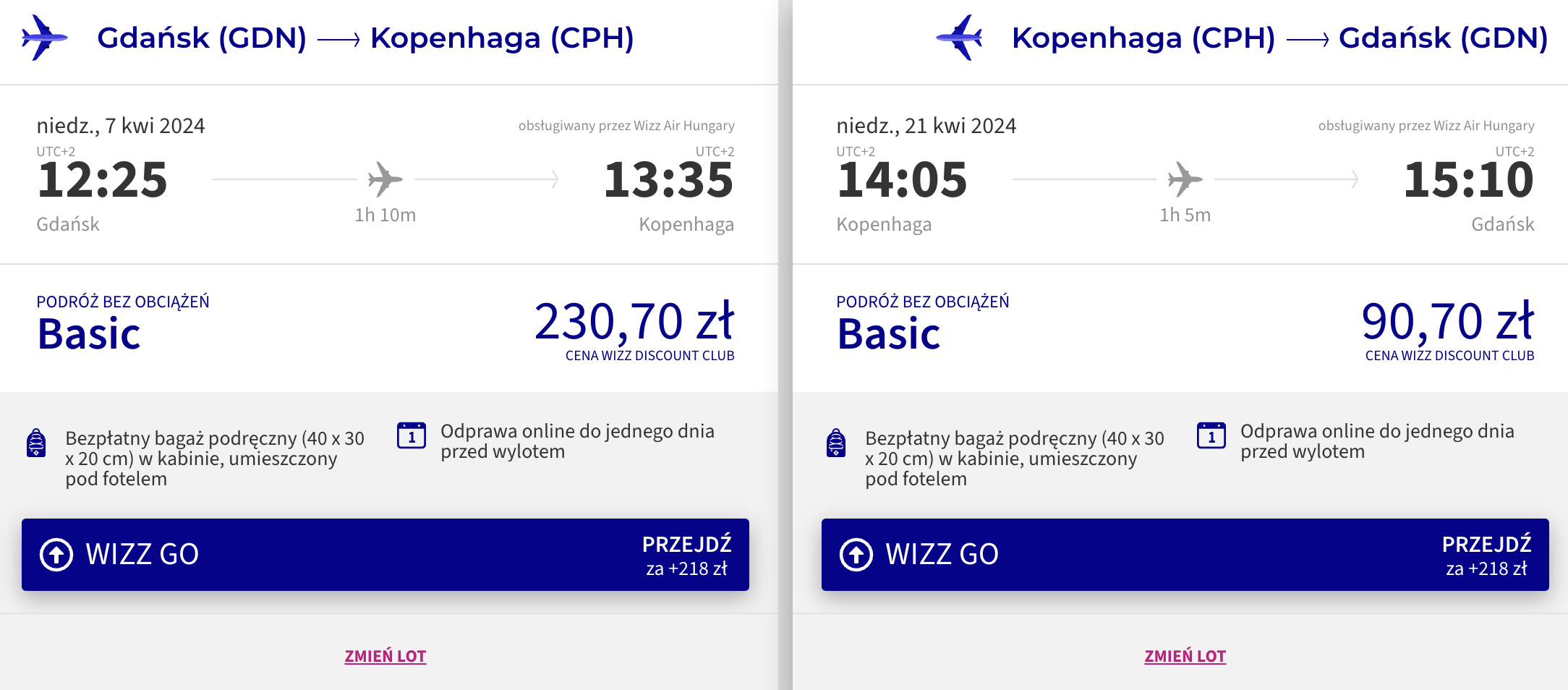1568x690 pixels.
Task: Click ZMIEŃ LOT link for Gdańsk–Kopenhaga flight
Action: click(385, 656)
